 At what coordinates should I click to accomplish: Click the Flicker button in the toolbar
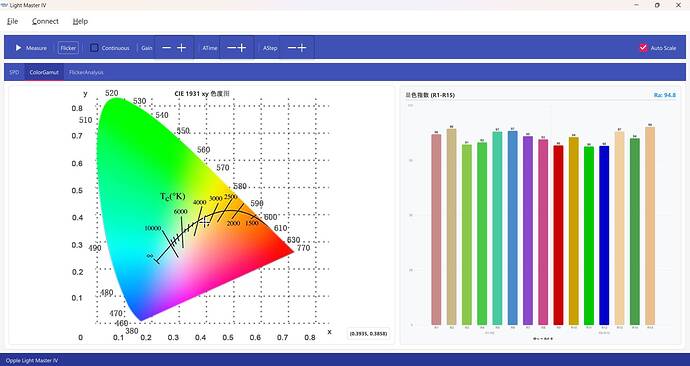(68, 48)
